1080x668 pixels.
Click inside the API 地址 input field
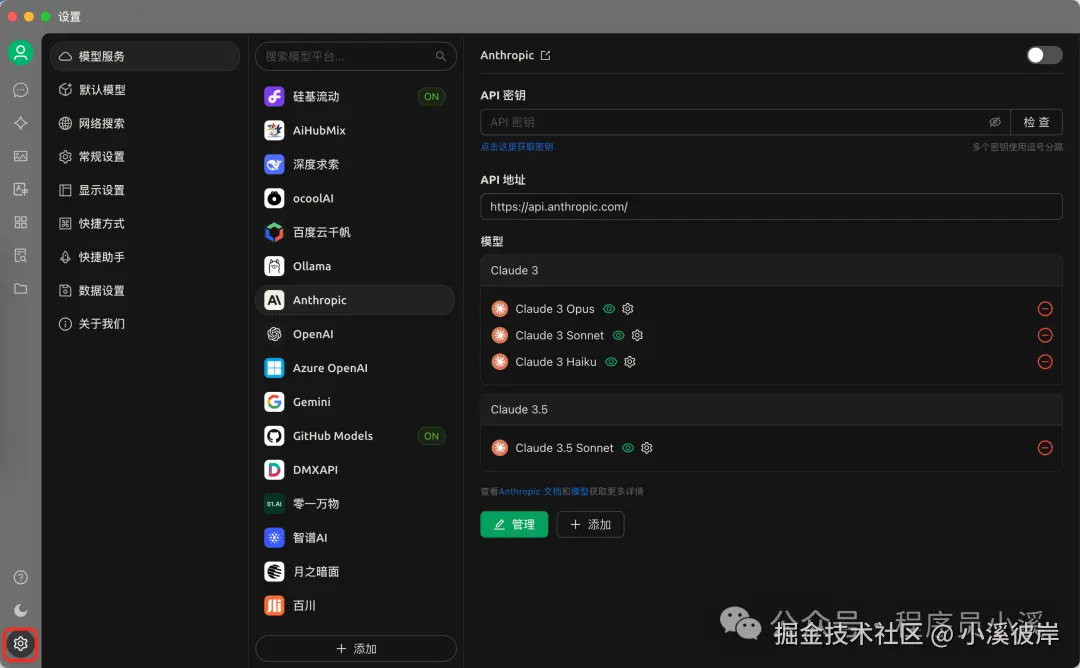770,206
